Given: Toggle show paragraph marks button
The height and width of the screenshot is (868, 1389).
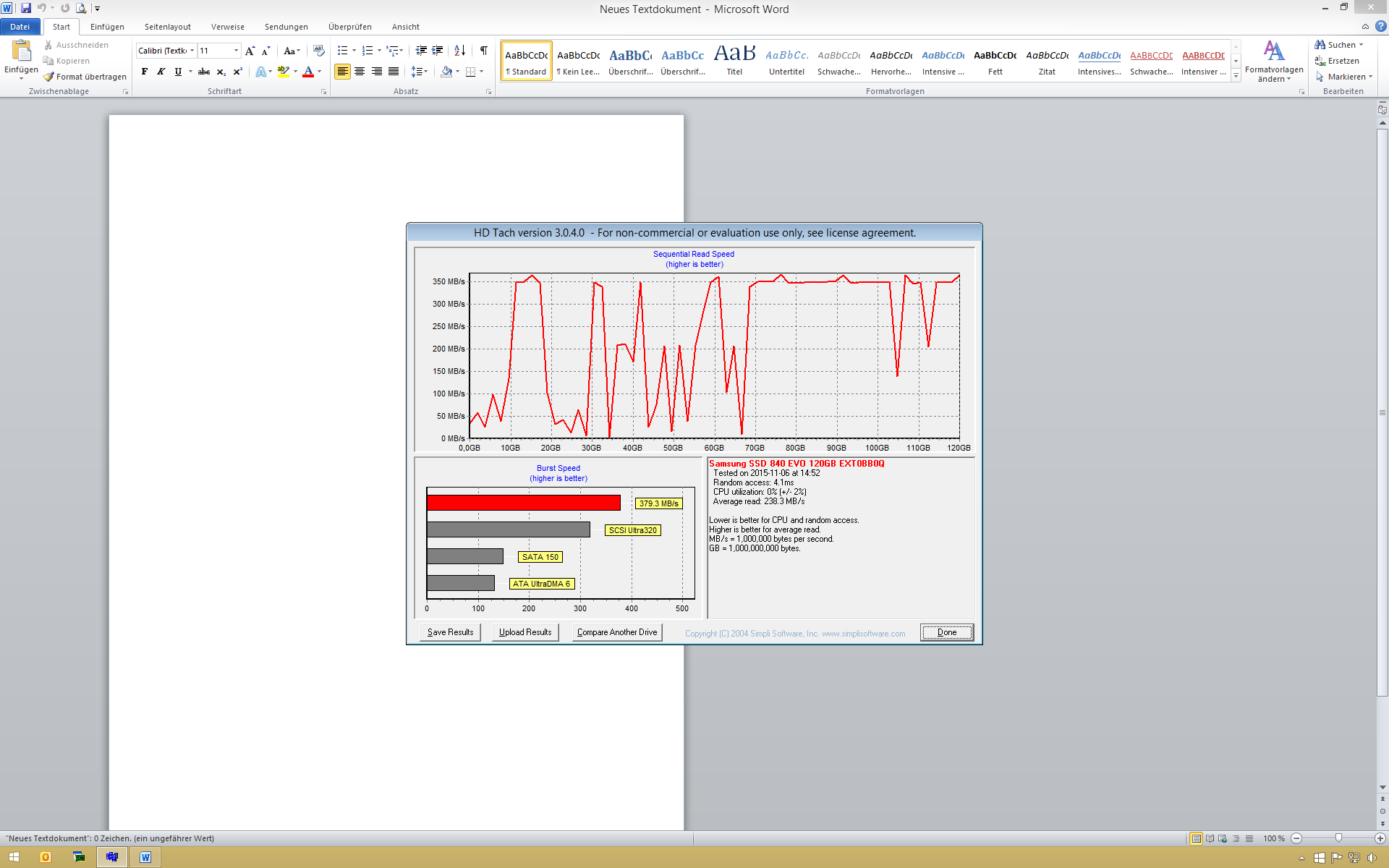Looking at the screenshot, I should pos(483,51).
